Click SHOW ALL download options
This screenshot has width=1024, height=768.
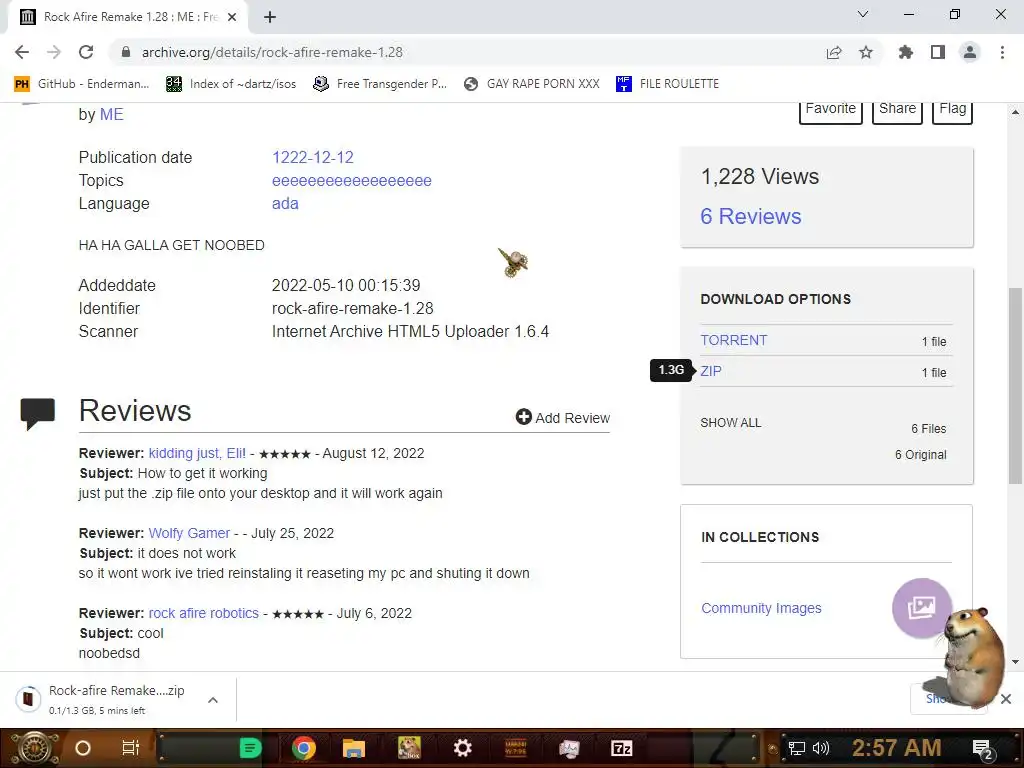tap(730, 423)
